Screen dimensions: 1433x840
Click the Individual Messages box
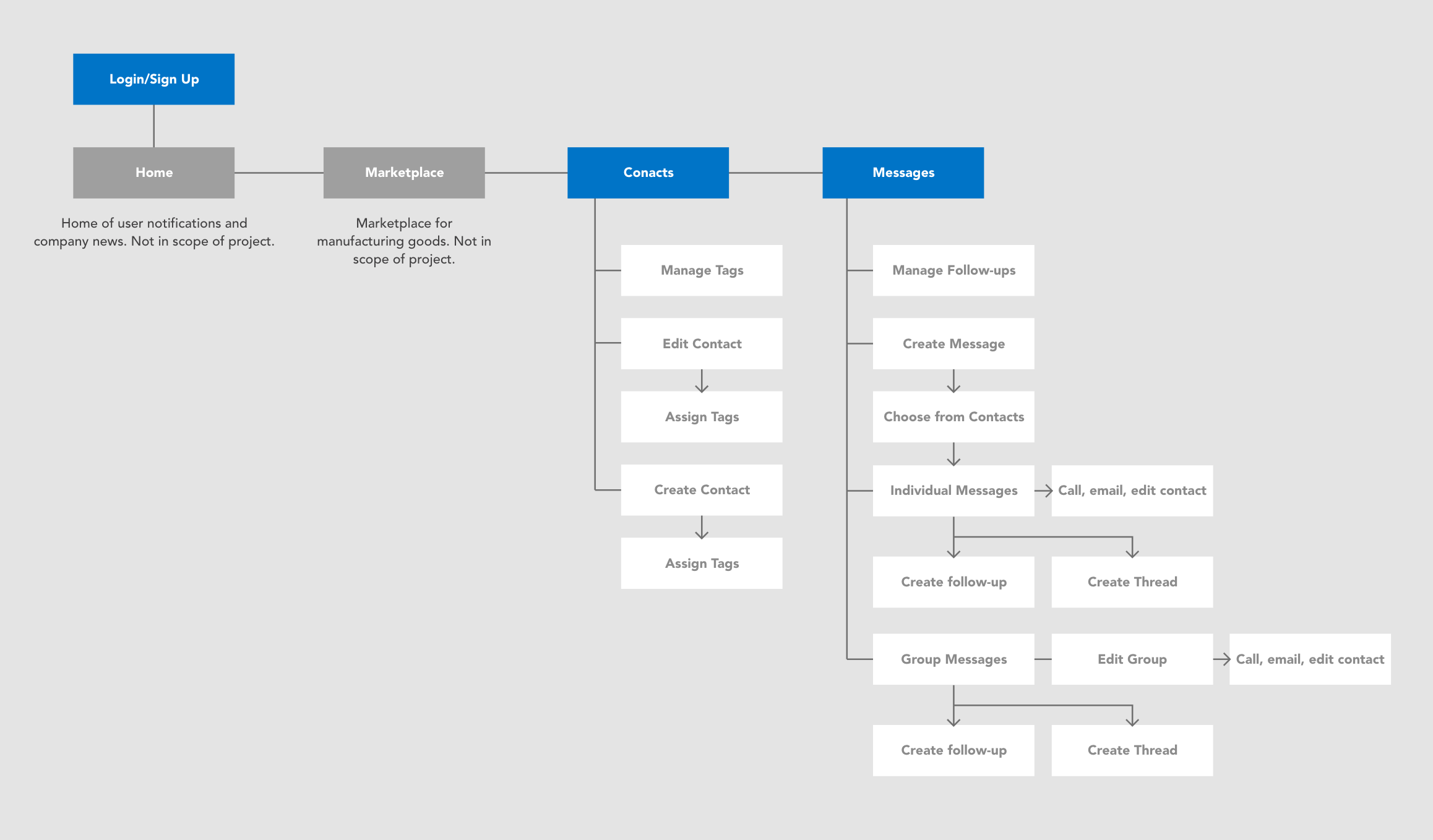[953, 491]
